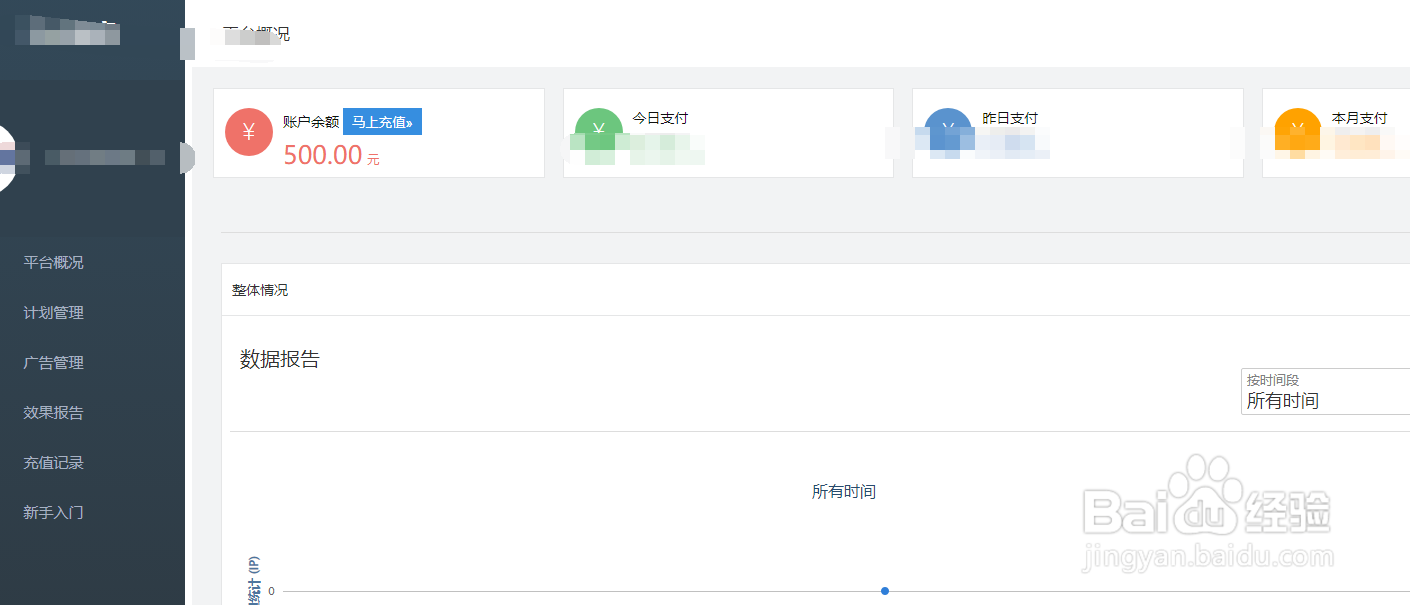Open 充值记录 in the sidebar

[x=54, y=463]
